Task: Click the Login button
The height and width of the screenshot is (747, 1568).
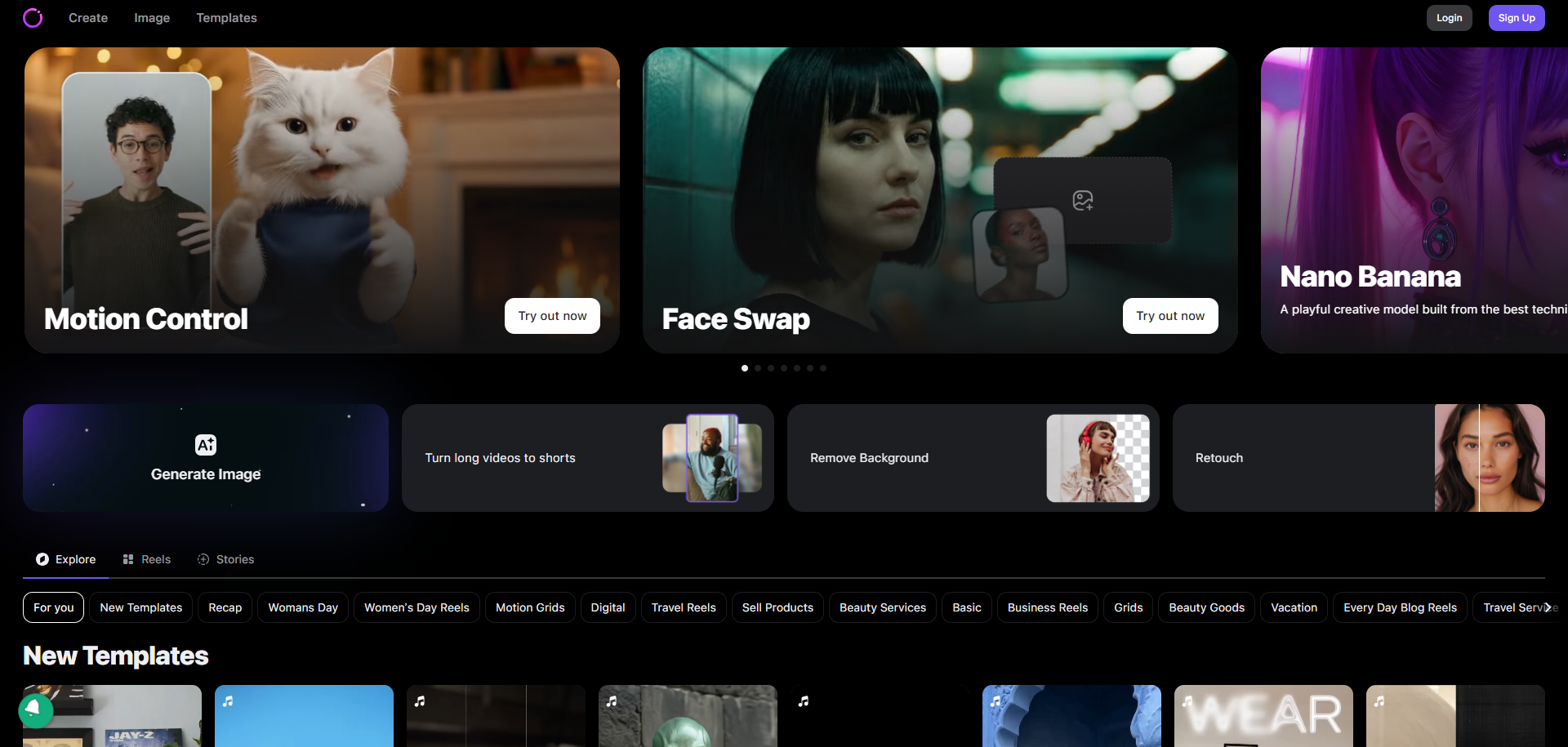Action: point(1449,18)
